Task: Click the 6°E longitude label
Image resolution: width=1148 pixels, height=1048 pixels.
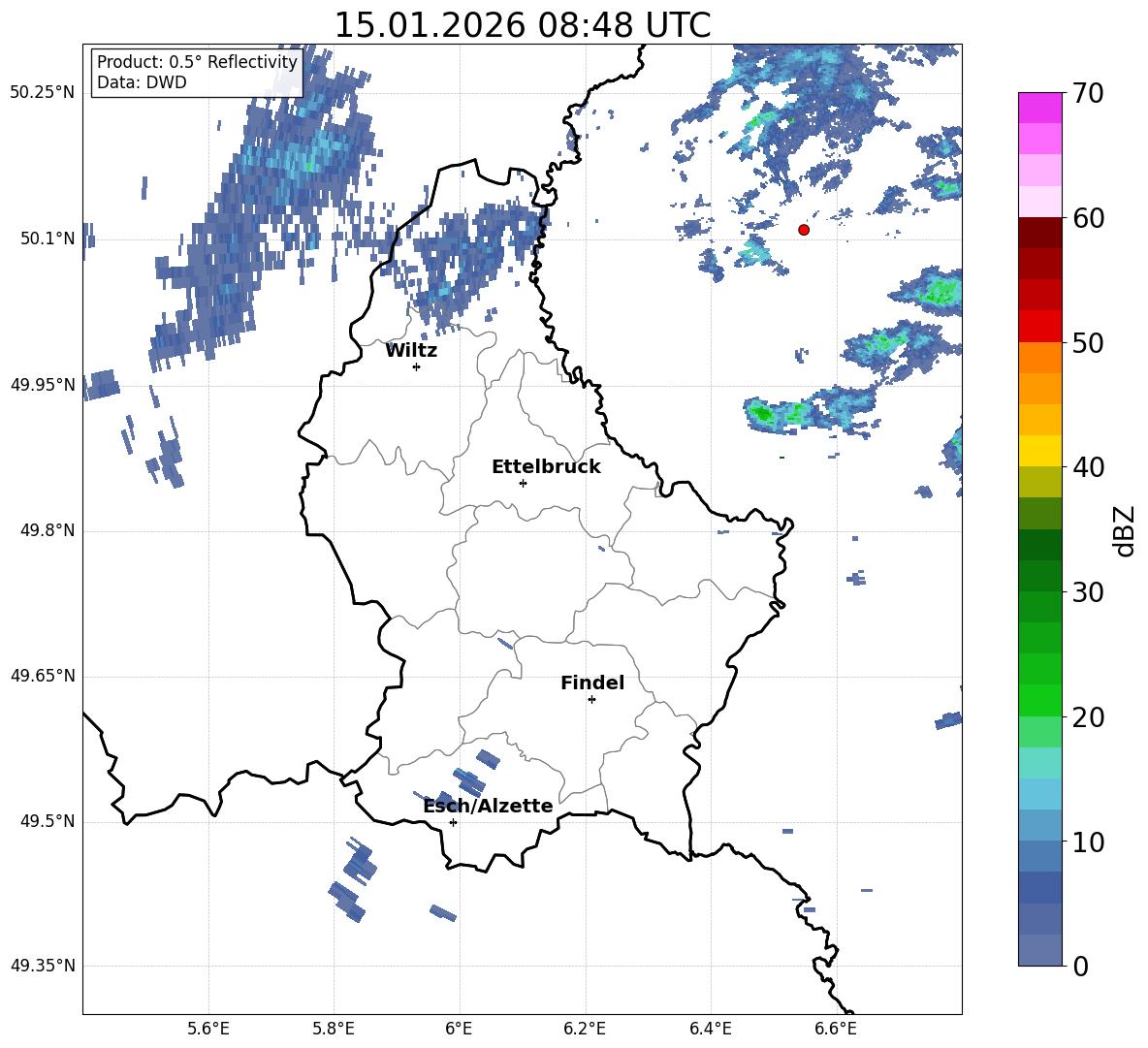Action: point(459,1029)
